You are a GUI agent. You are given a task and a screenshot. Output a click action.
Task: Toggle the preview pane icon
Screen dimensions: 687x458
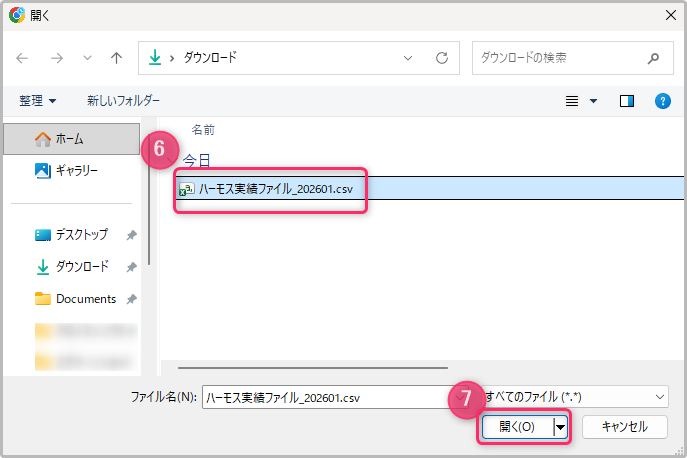pos(627,101)
